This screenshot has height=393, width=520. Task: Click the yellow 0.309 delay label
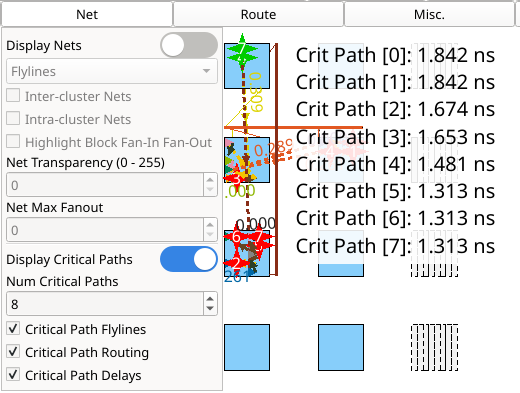tap(256, 92)
